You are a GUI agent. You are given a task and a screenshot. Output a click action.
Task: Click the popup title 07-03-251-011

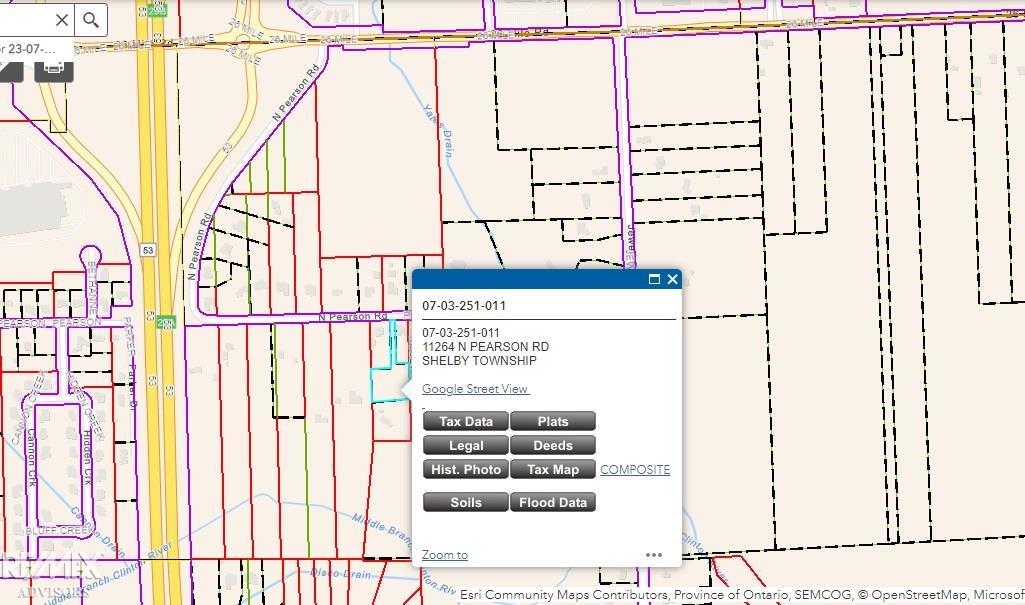click(x=463, y=306)
